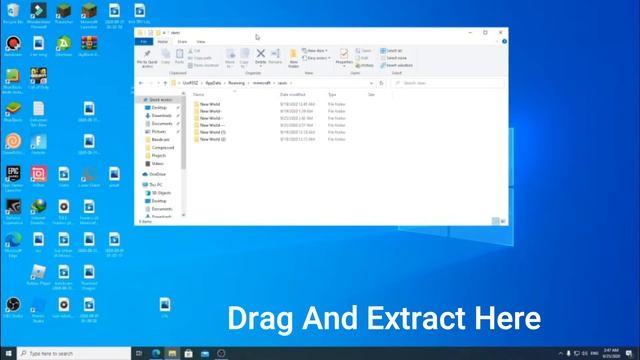Click AppData in the address bar
640x360 pixels.
[213, 83]
